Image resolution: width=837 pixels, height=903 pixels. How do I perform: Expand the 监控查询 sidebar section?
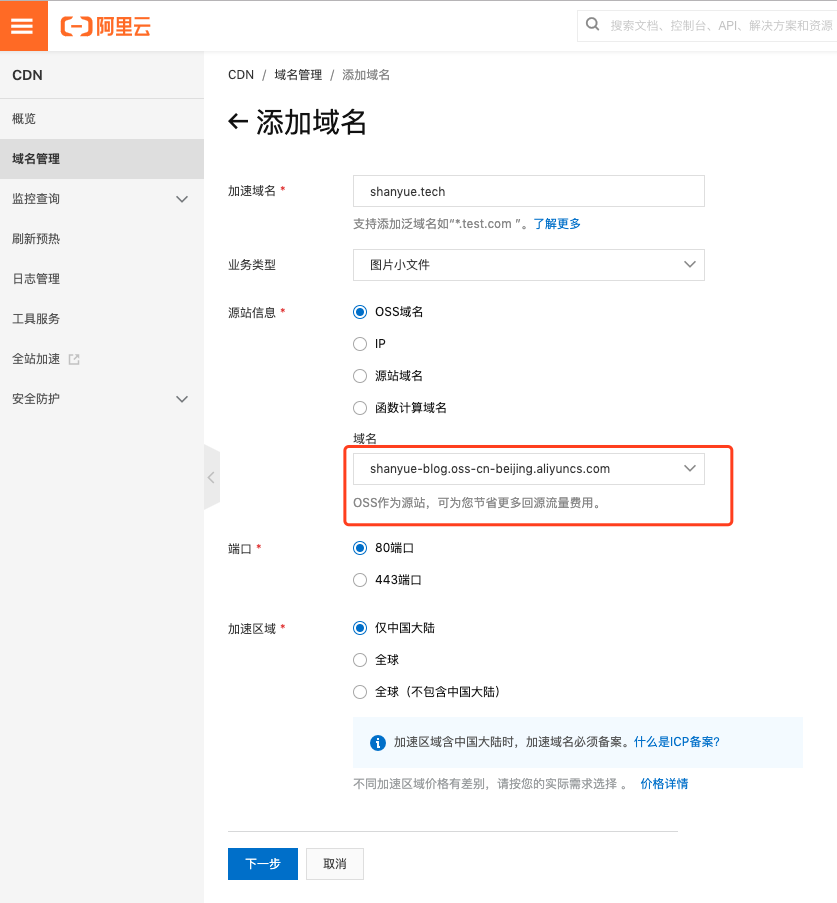coord(102,198)
